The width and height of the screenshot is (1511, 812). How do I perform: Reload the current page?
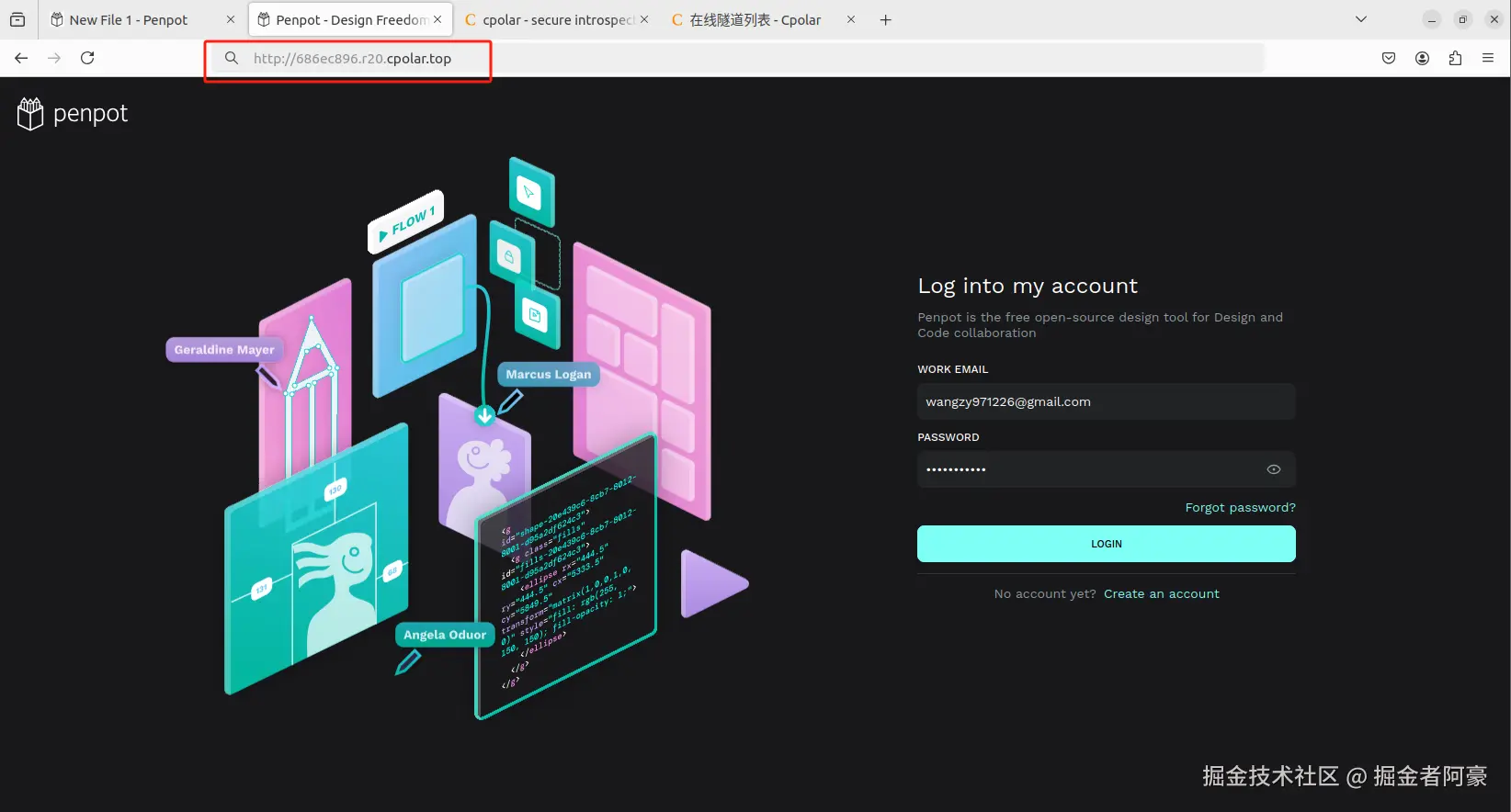pyautogui.click(x=87, y=58)
